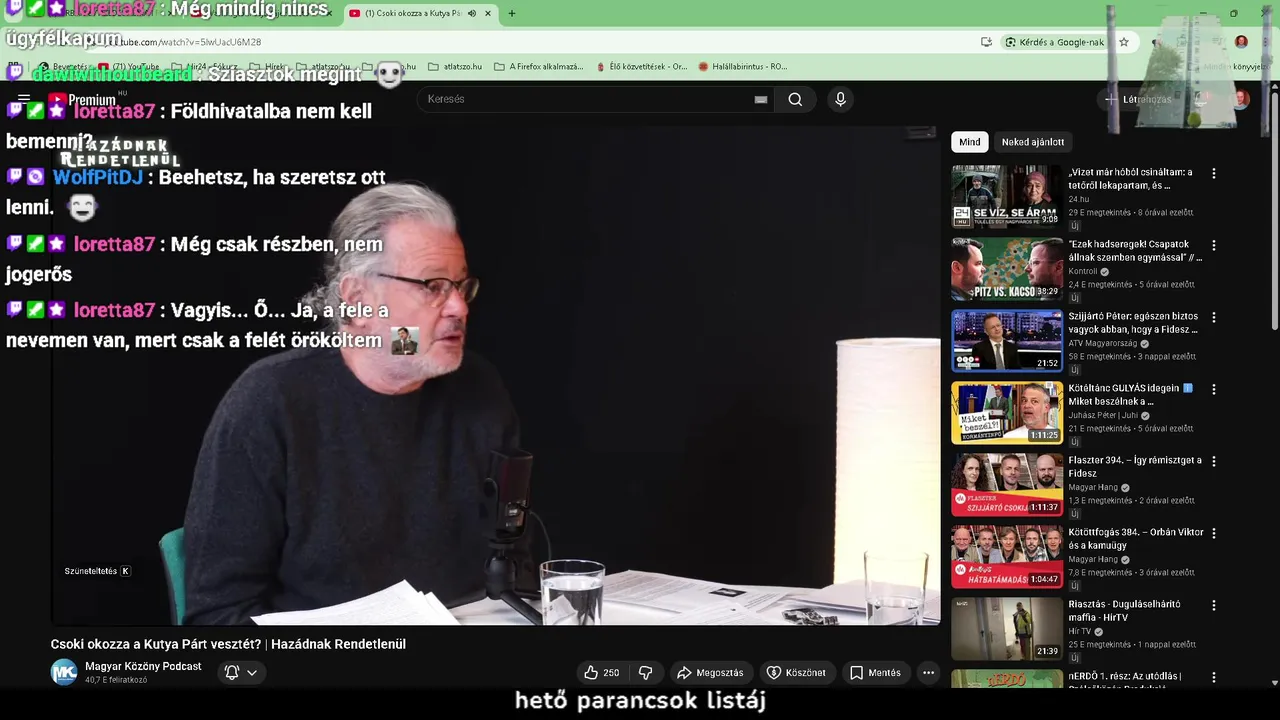
Task: Mute the YouTube browser tab audio
Action: 472,13
